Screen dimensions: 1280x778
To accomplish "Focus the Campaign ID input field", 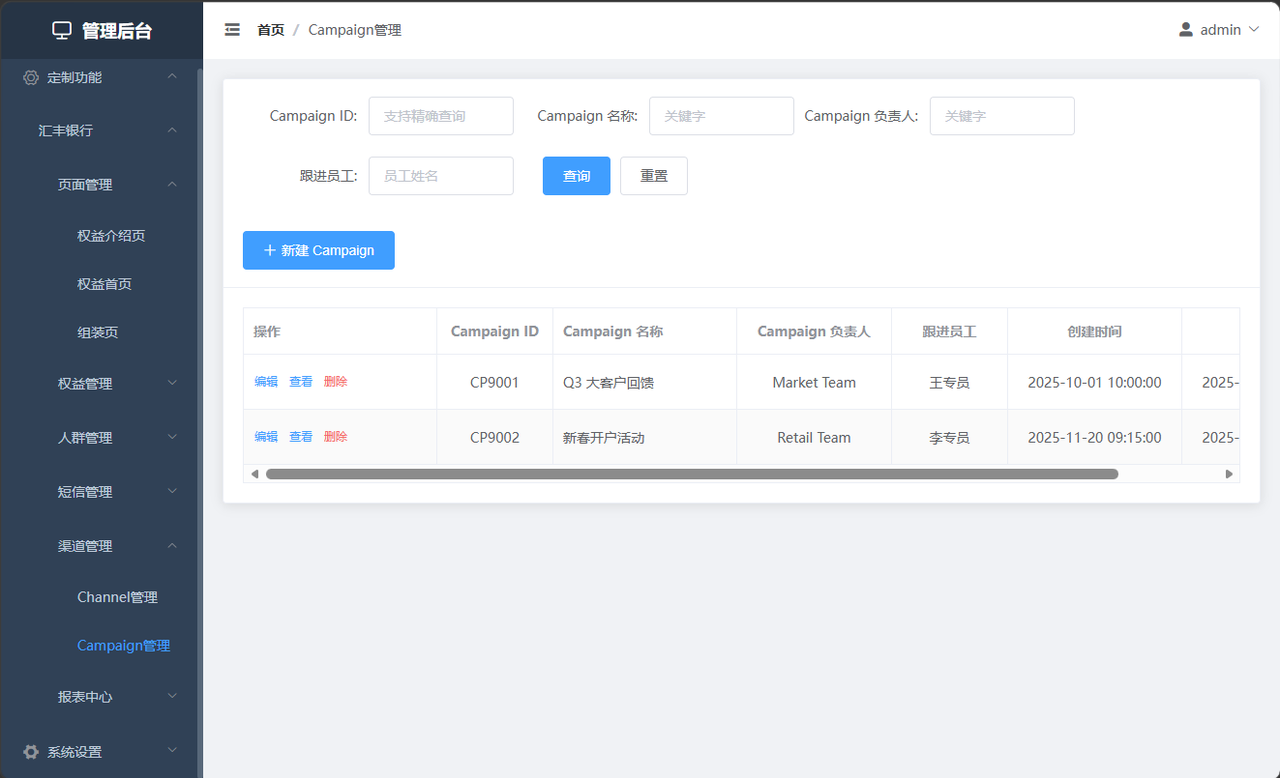I will [x=441, y=116].
